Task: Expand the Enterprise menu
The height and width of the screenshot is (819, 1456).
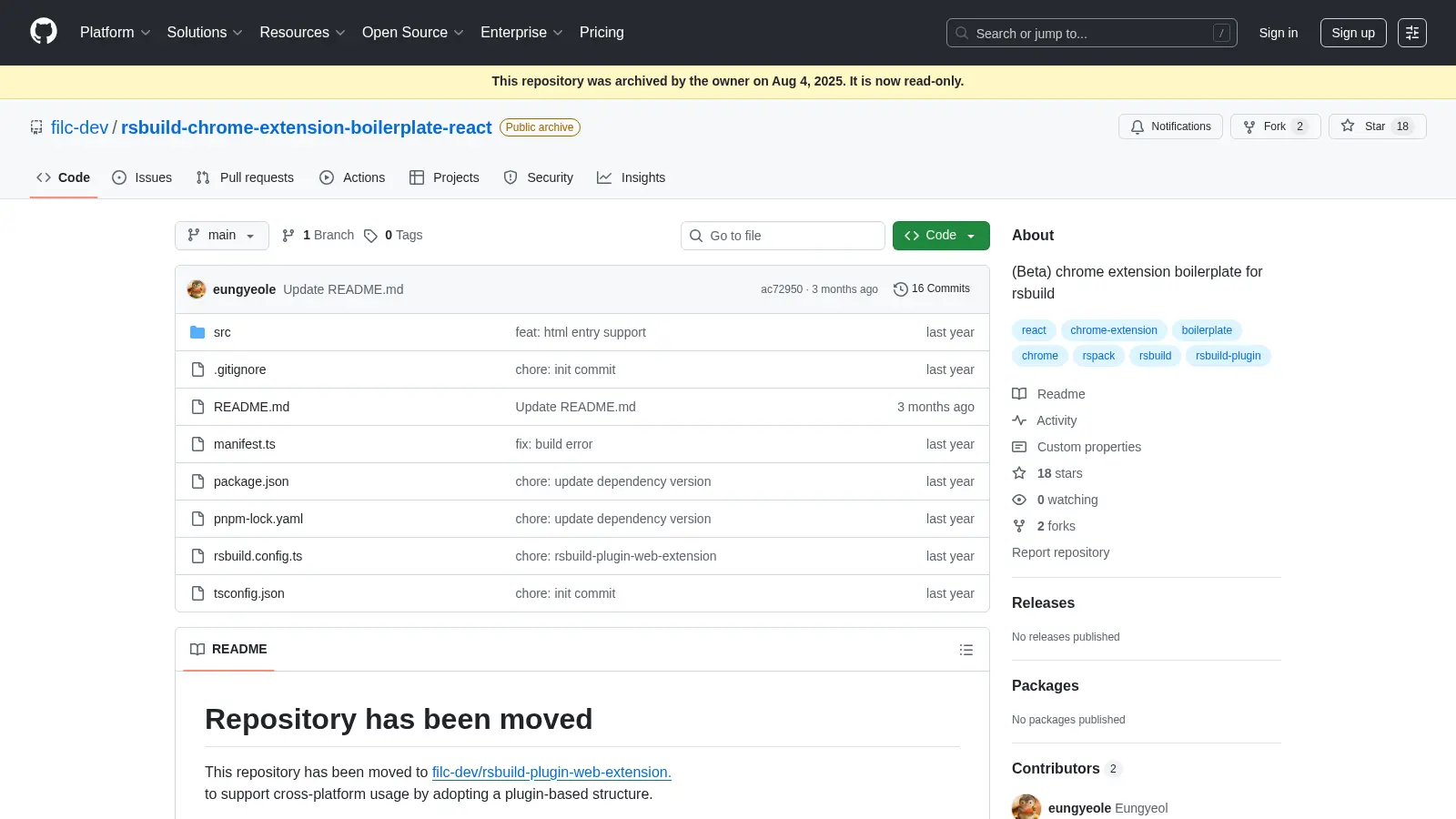Action: point(521,33)
